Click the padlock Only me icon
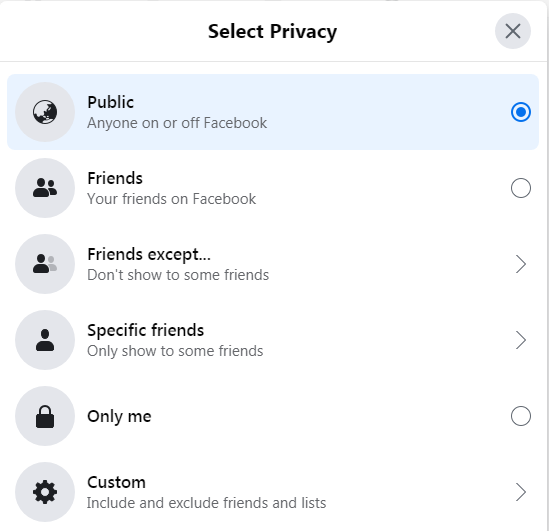Screen dimensions: 549x531 coord(45,416)
